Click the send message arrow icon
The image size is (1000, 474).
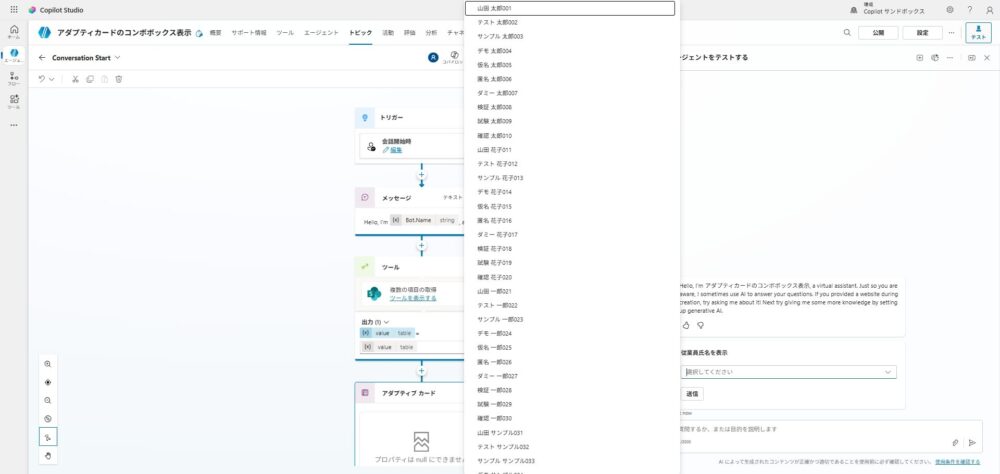pyautogui.click(x=971, y=442)
